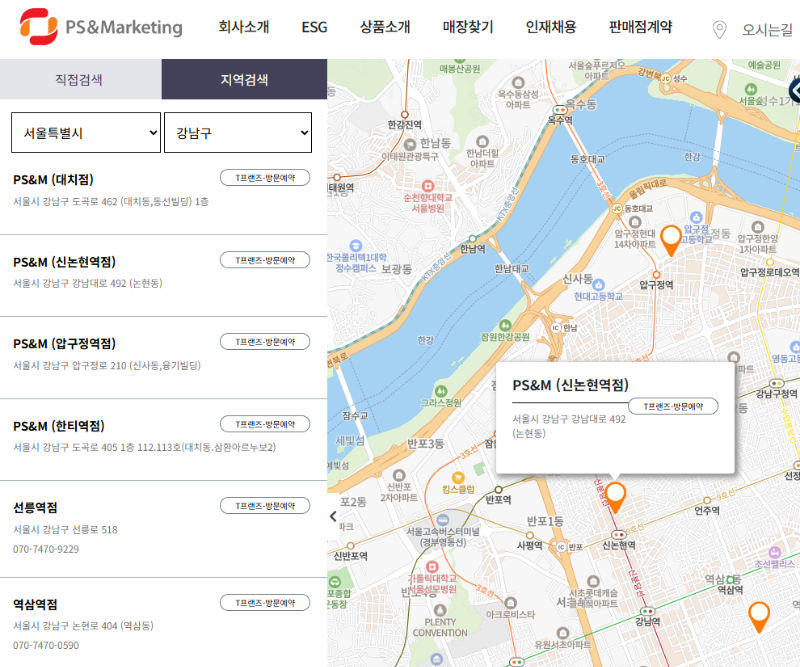
Task: Click T프렌즈-방문예약 for 대치점
Action: (265, 178)
